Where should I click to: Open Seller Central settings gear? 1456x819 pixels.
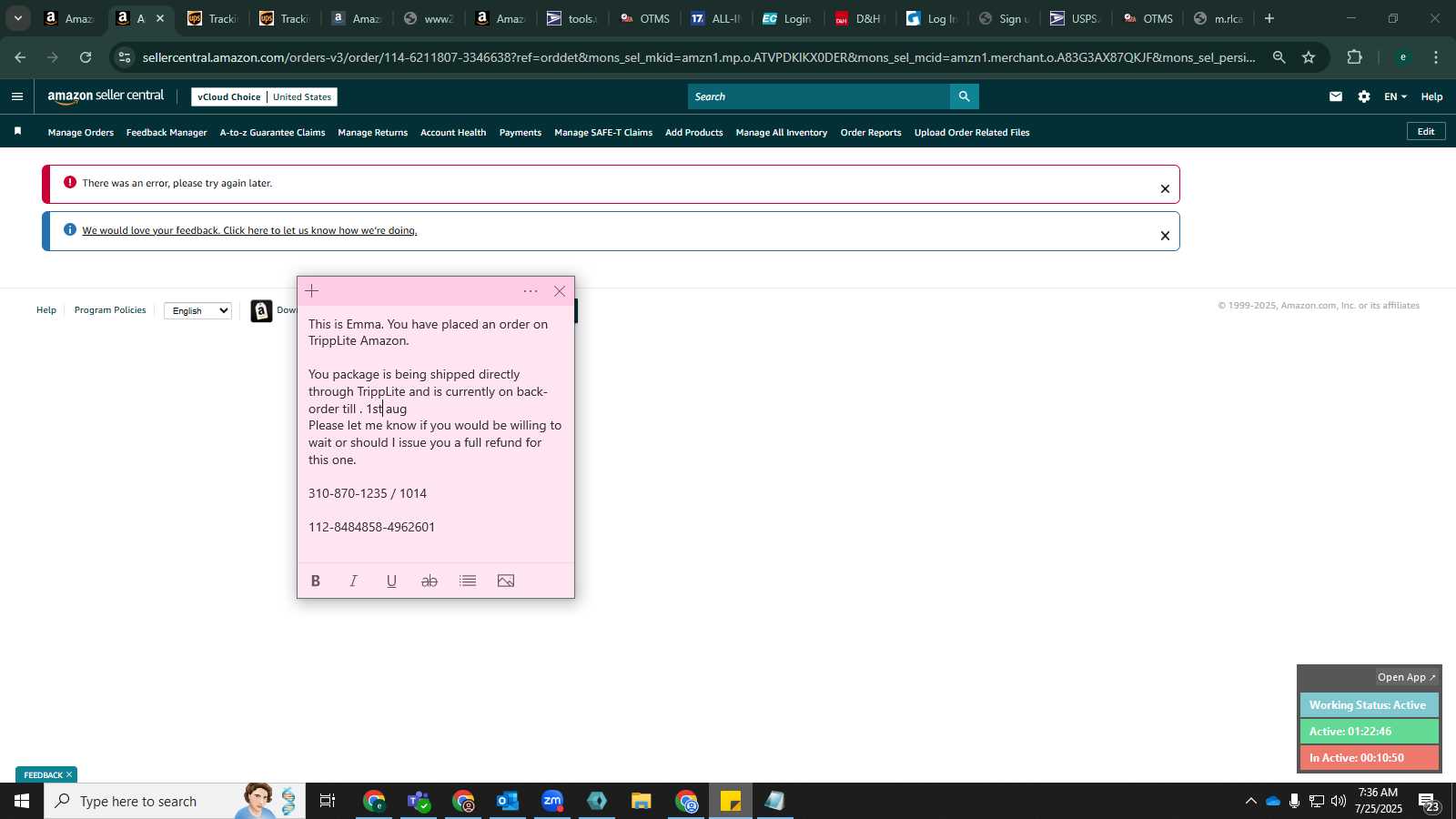[x=1364, y=96]
